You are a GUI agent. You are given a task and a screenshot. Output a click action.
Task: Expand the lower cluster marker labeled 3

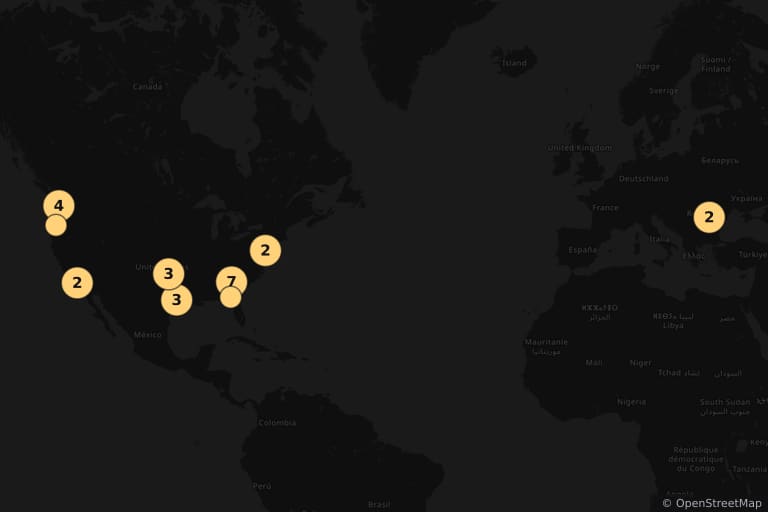[177, 300]
